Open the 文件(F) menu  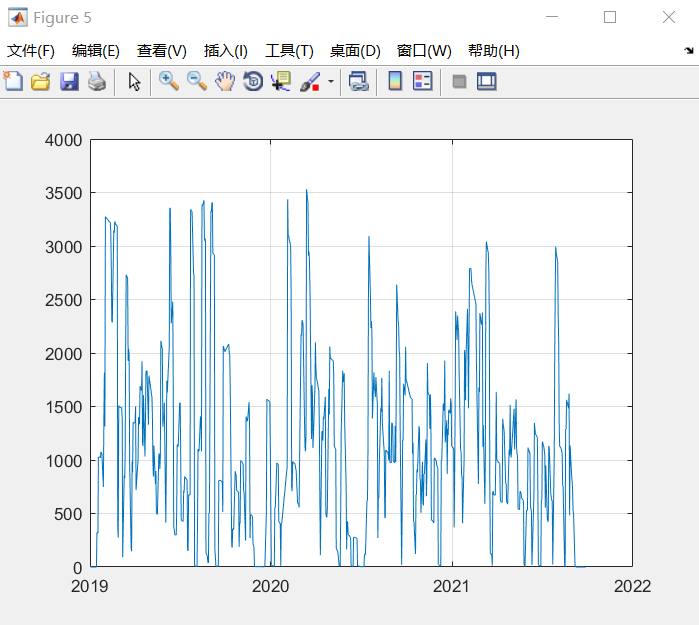click(31, 51)
